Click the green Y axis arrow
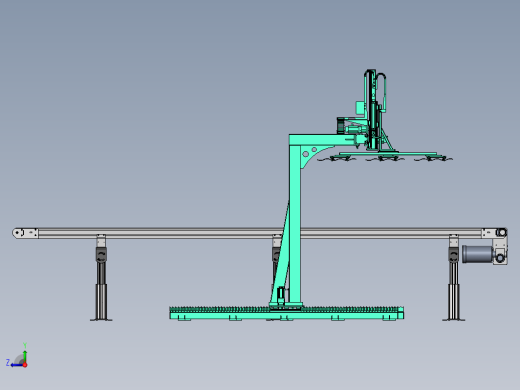 pos(25,356)
